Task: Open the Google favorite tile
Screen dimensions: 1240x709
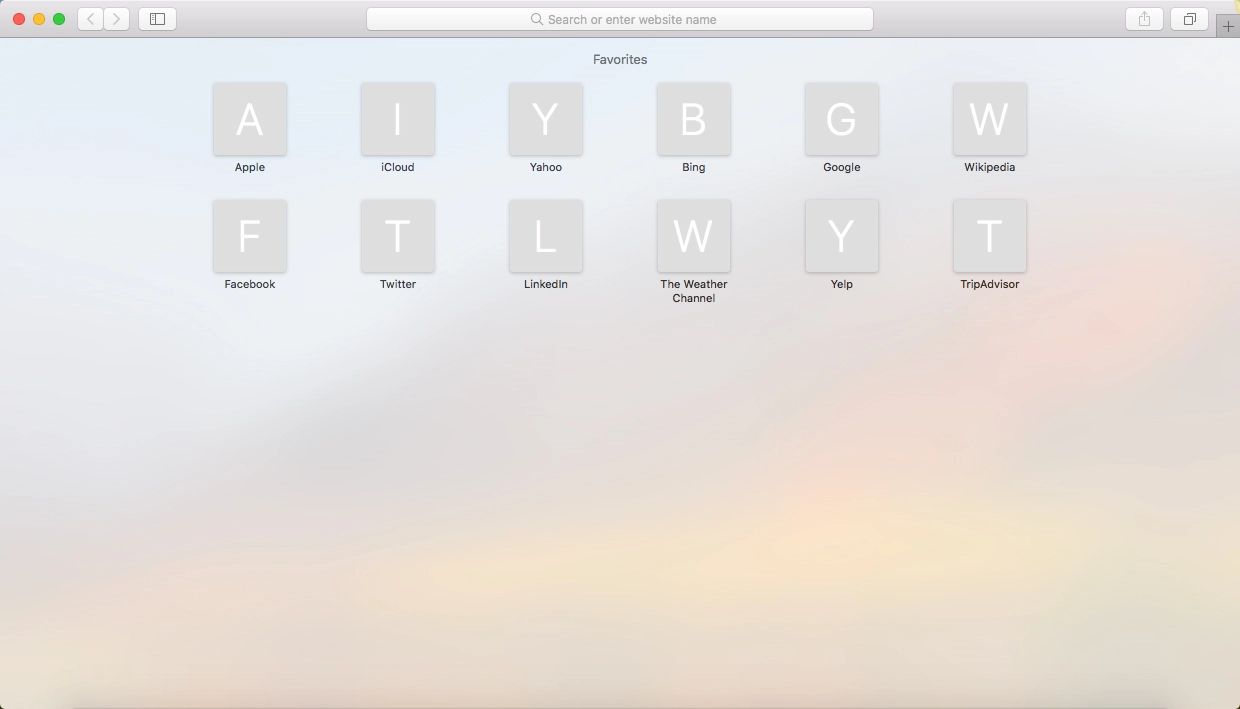Action: [x=842, y=119]
